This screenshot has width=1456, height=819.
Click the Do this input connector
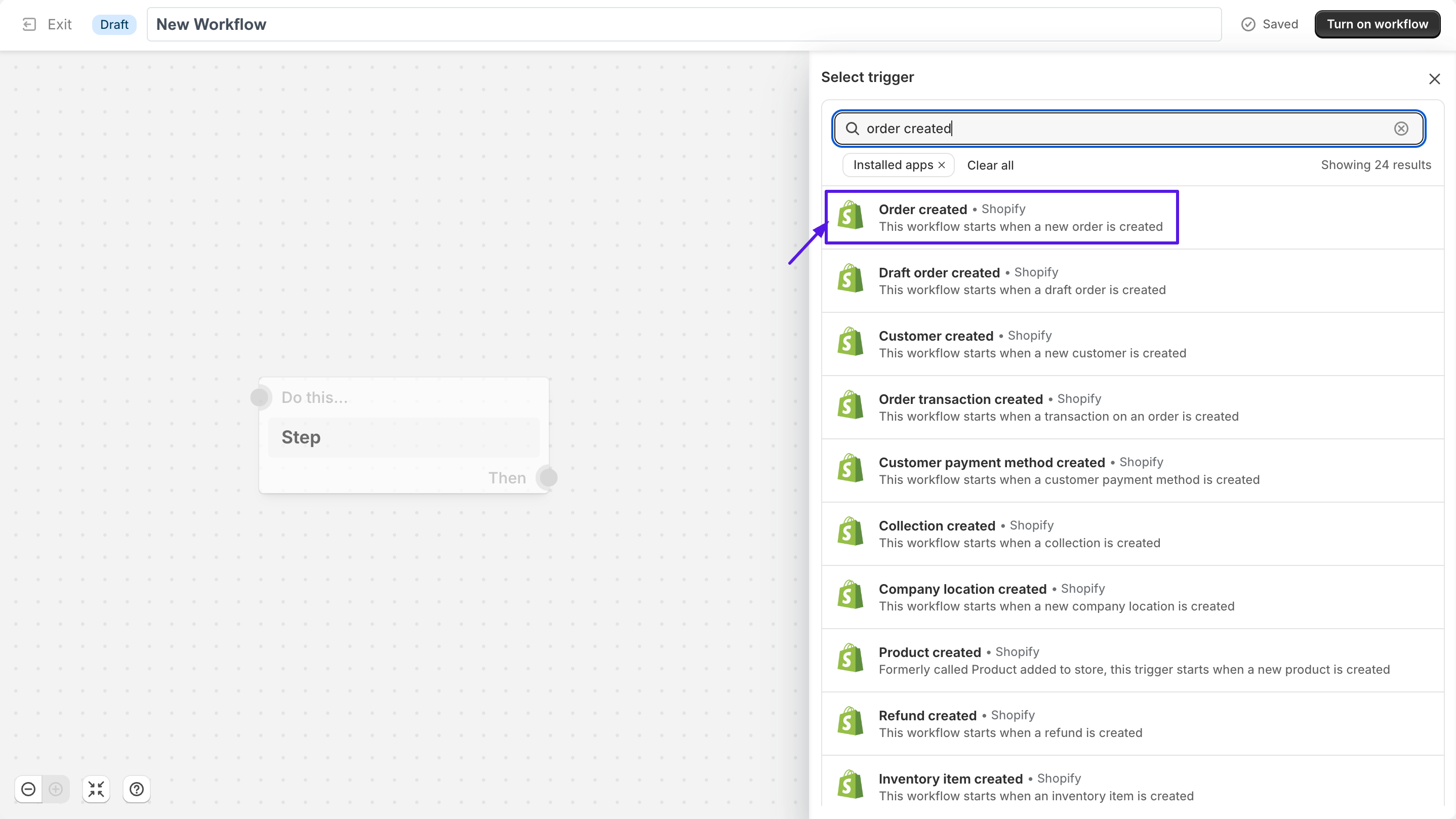click(x=260, y=397)
